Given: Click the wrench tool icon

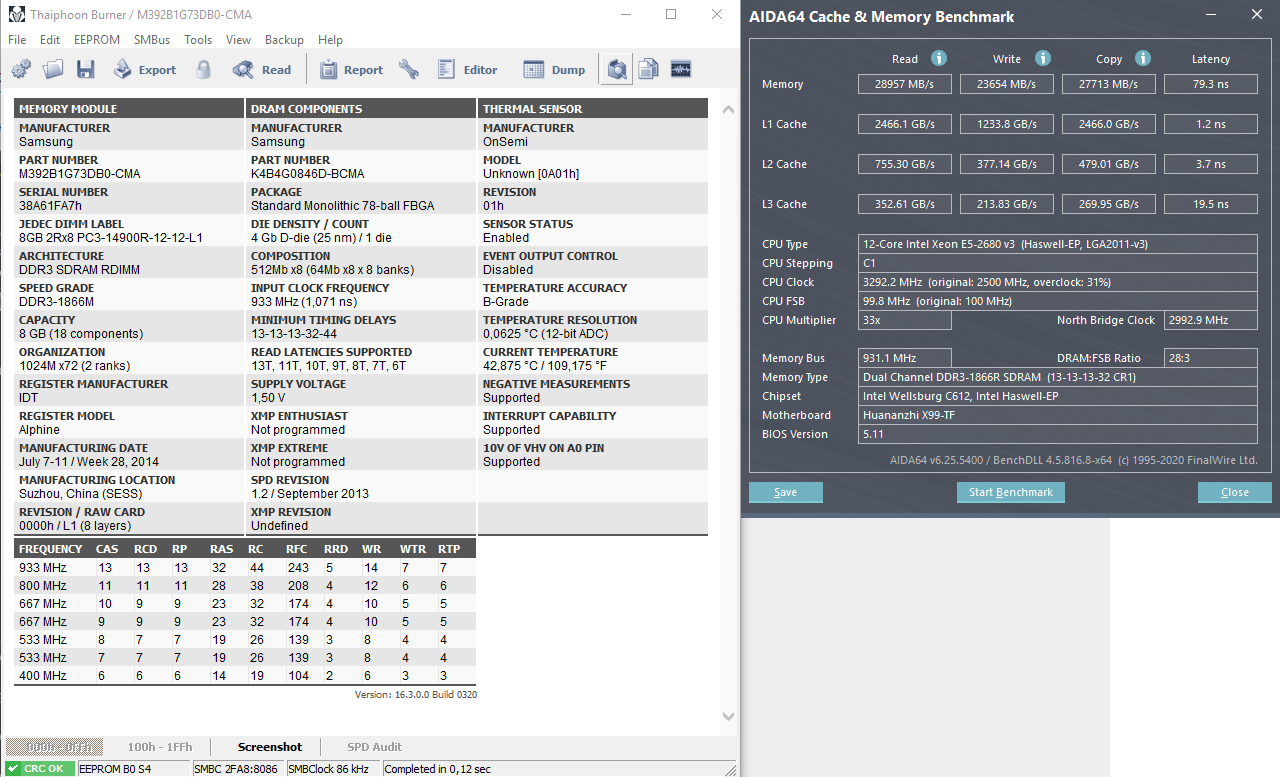Looking at the screenshot, I should (x=409, y=70).
